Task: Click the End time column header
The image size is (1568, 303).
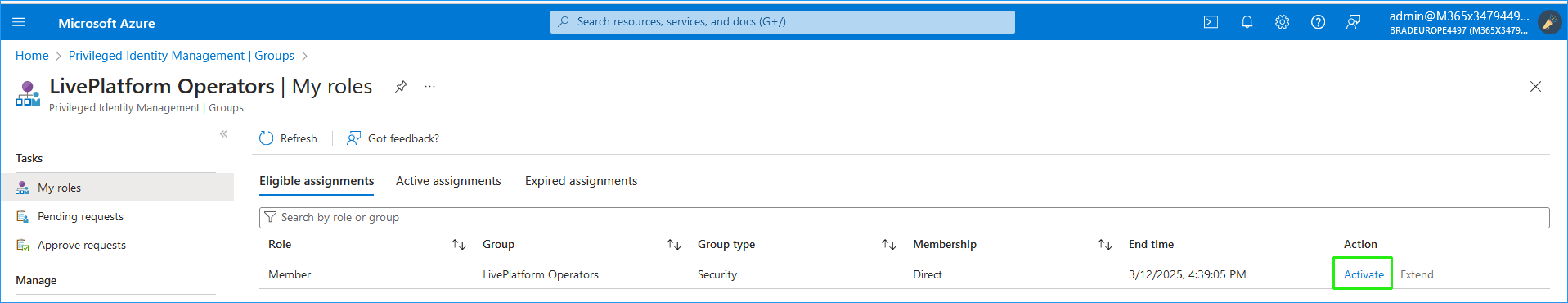Action: point(1151,244)
